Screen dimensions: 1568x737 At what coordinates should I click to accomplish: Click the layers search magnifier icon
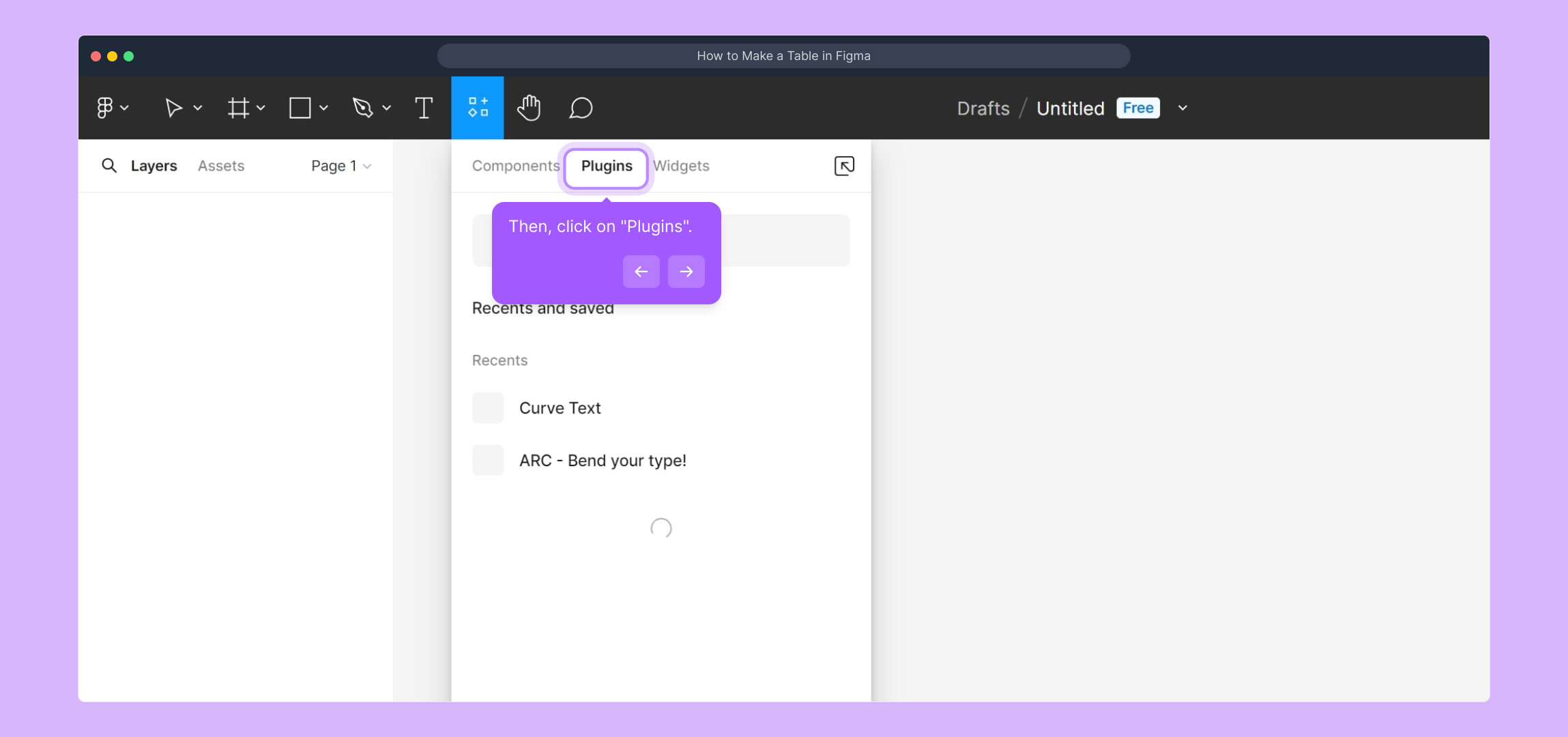tap(109, 166)
